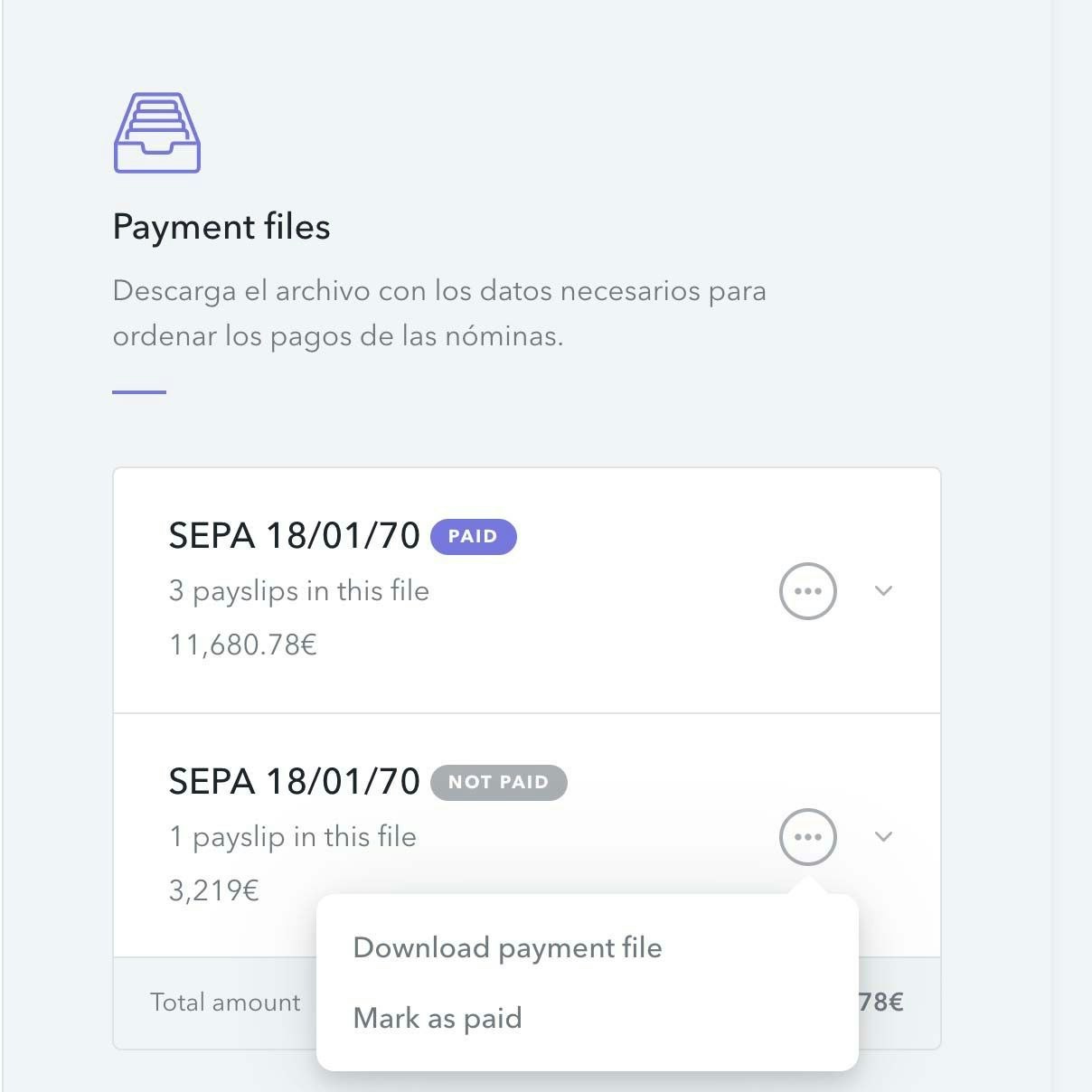Click the gray NOT PAID status badge
The image size is (1092, 1092).
click(x=498, y=782)
